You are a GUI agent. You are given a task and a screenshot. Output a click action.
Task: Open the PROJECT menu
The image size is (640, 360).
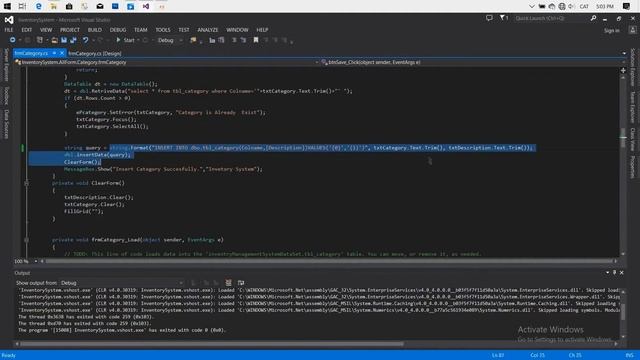70,30
